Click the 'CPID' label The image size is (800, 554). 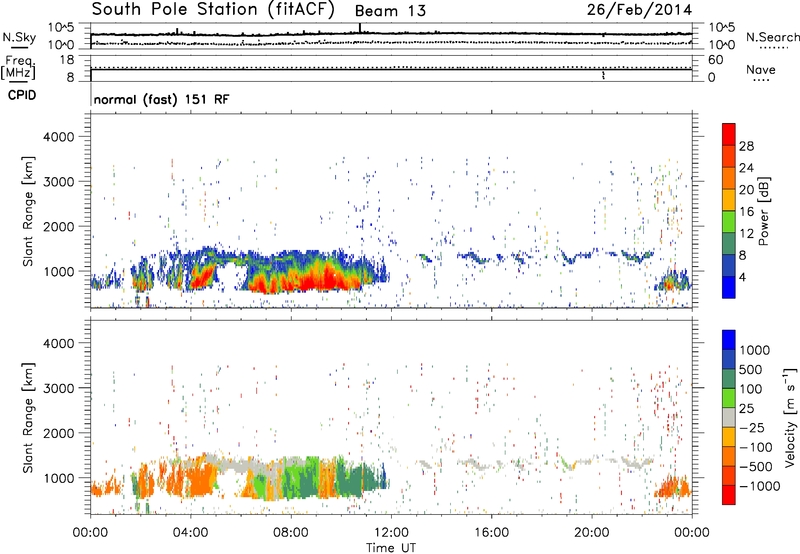(22, 95)
